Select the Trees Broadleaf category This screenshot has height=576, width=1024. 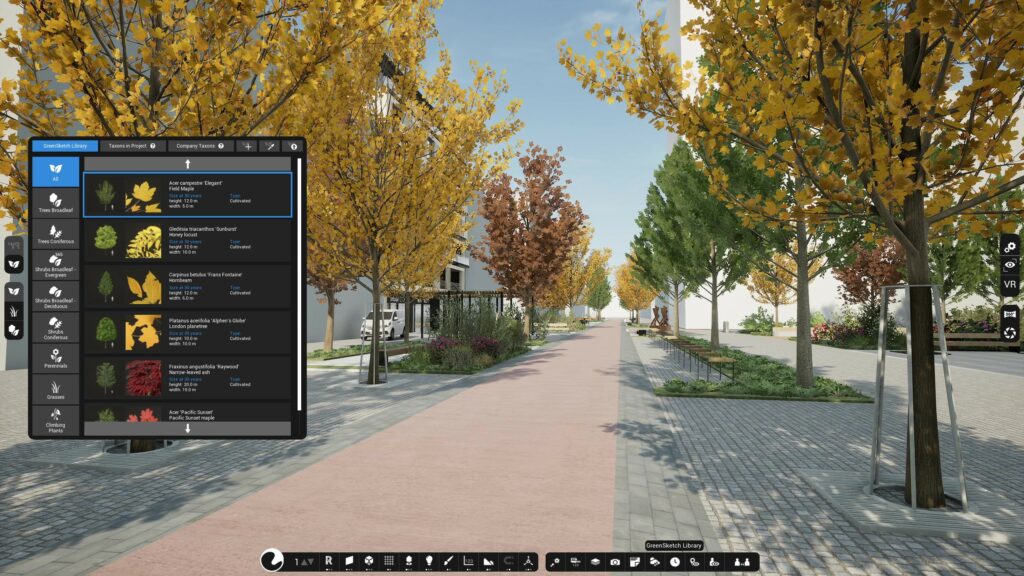coord(56,203)
